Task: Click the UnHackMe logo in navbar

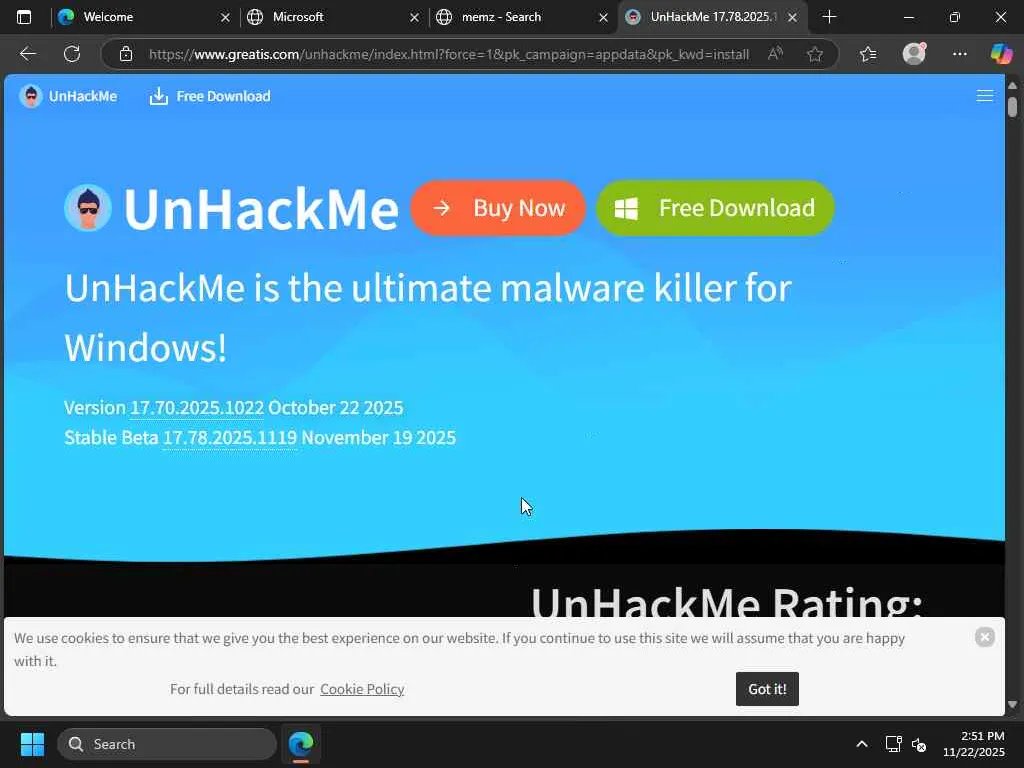Action: [68, 96]
